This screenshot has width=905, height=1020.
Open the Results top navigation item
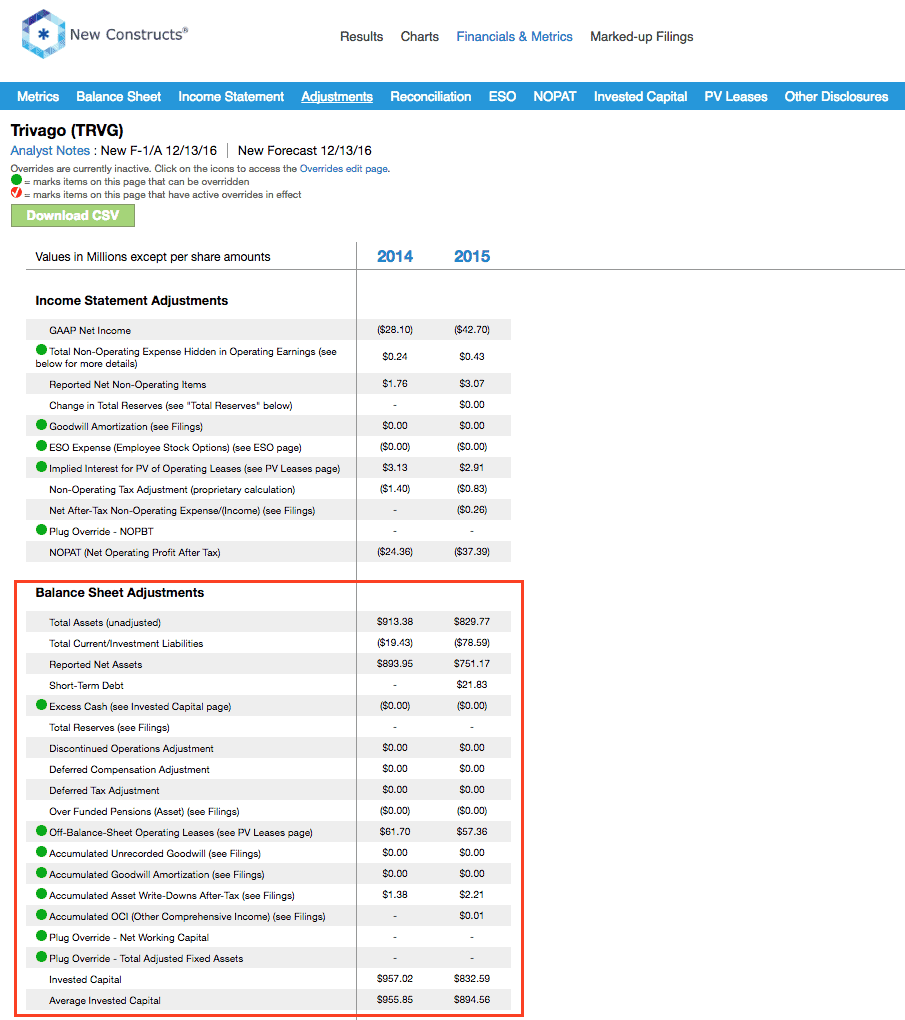(361, 36)
